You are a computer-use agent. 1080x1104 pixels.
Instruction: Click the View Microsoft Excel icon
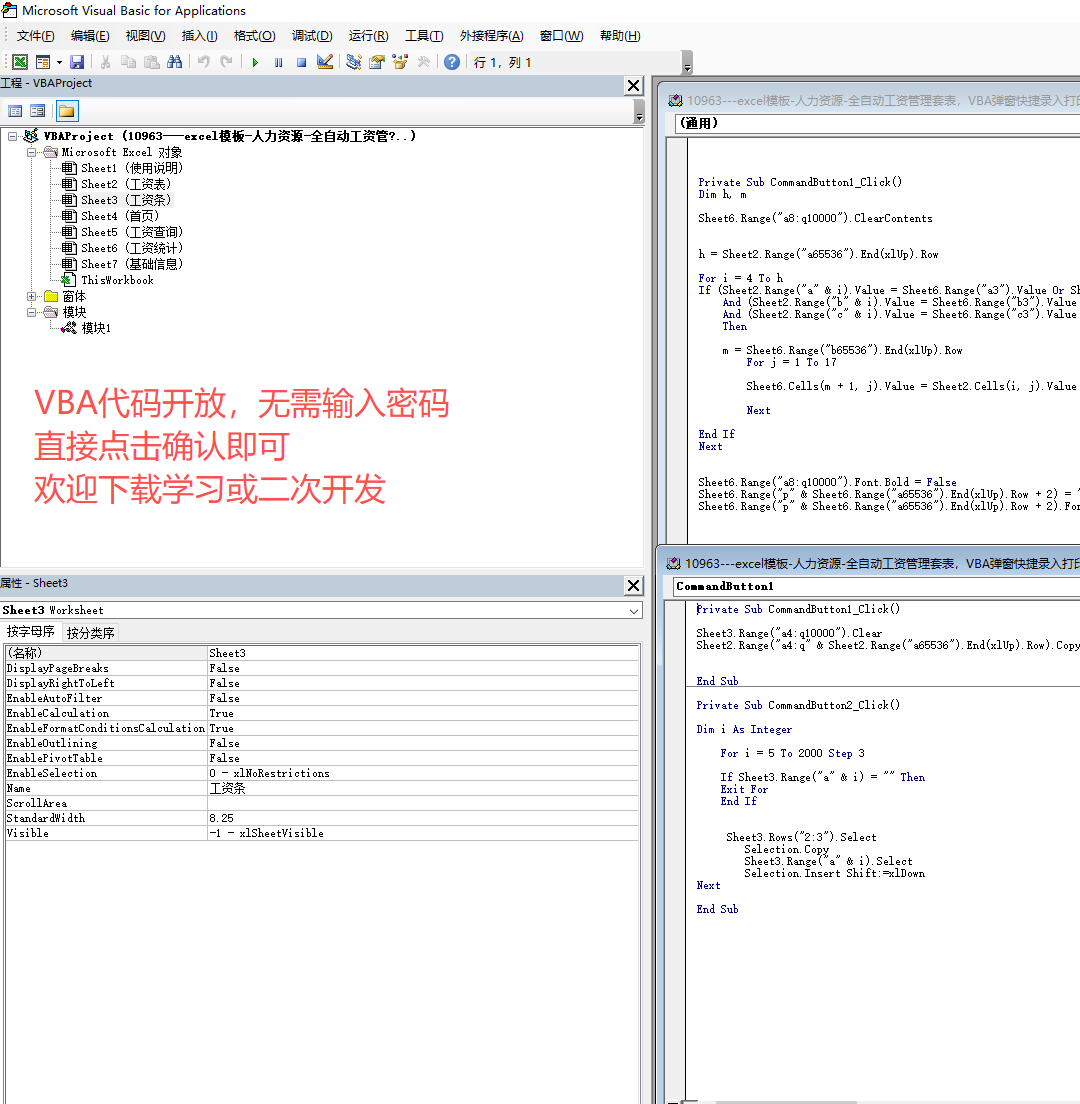pos(19,62)
